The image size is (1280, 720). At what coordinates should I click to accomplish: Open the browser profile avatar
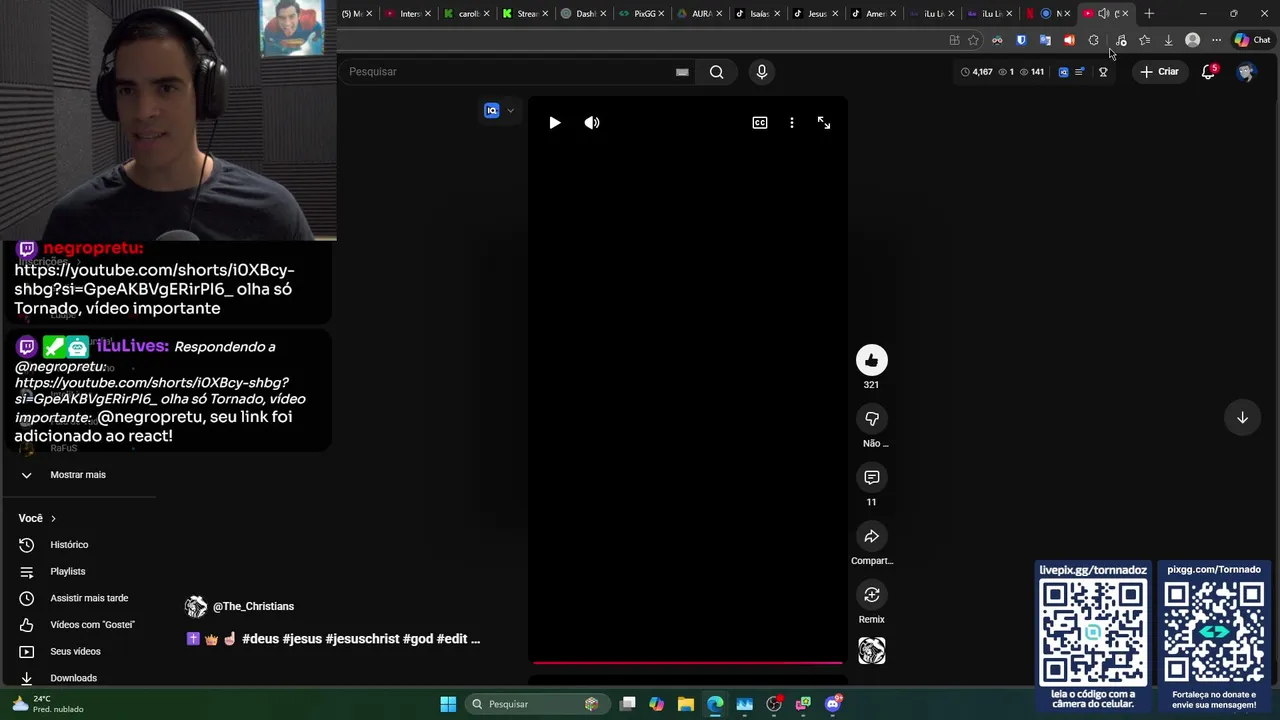pyautogui.click(x=1192, y=41)
